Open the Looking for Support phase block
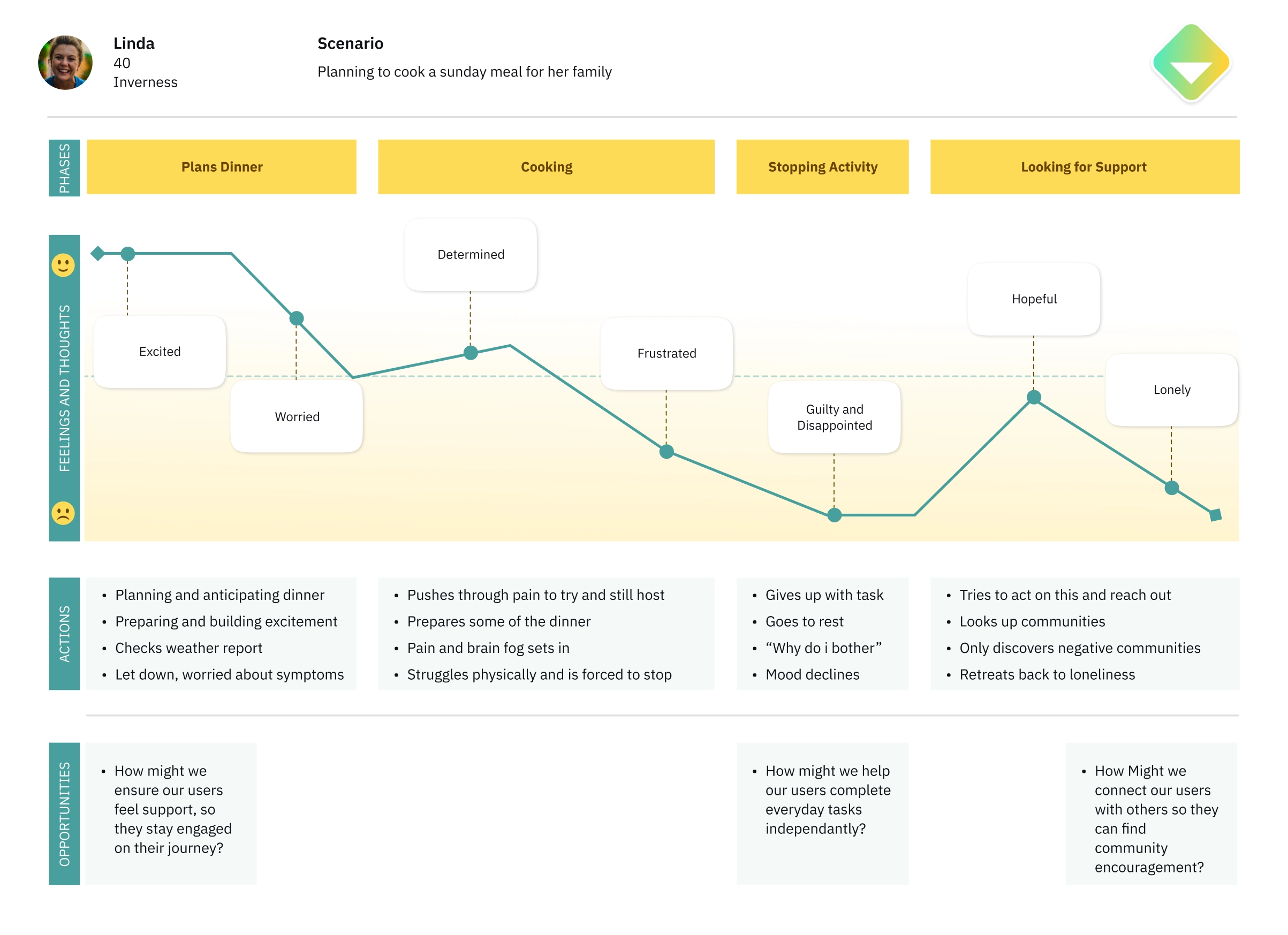The height and width of the screenshot is (935, 1288). [1085, 167]
